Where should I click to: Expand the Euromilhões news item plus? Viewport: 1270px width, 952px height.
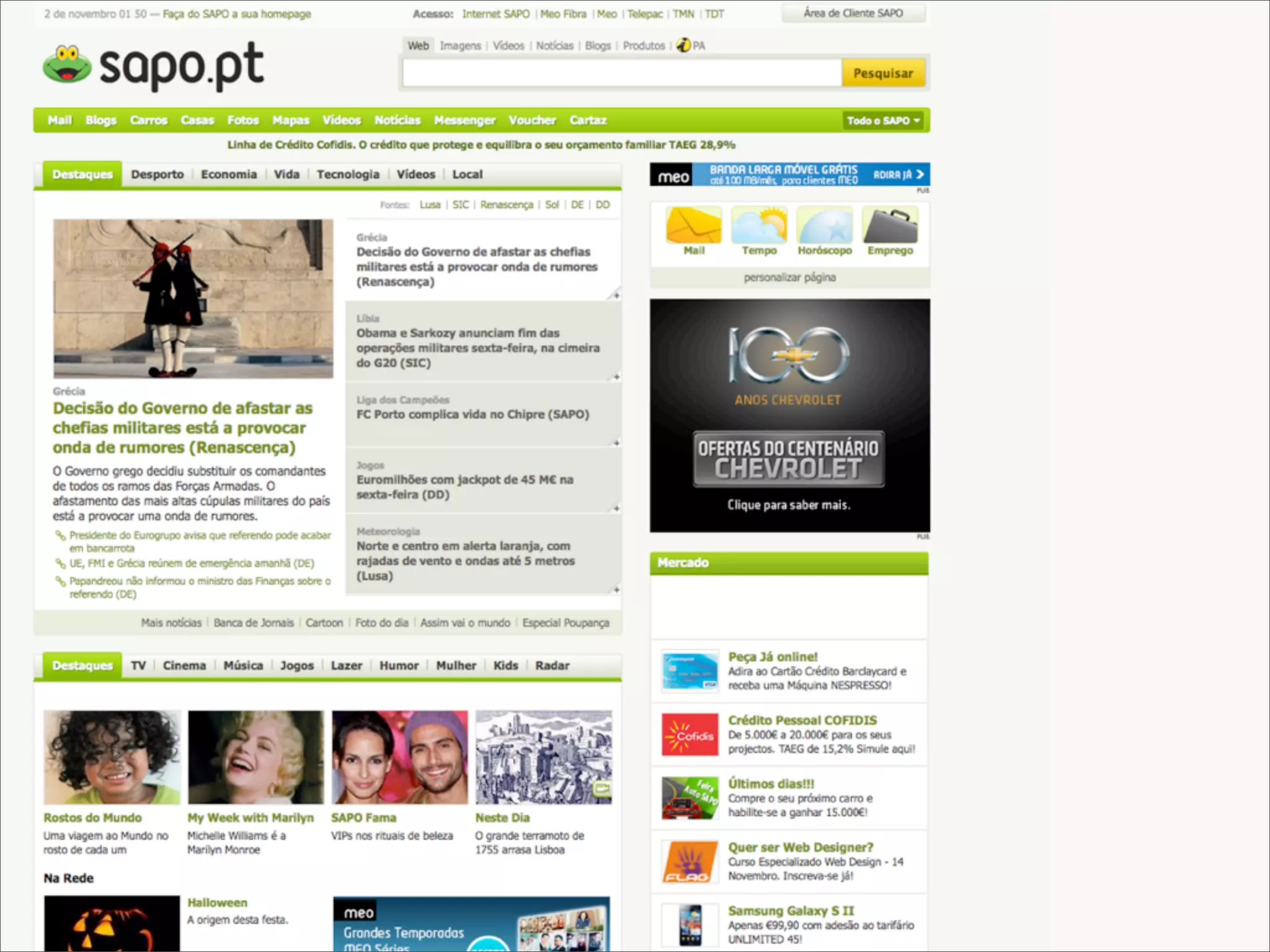click(616, 508)
